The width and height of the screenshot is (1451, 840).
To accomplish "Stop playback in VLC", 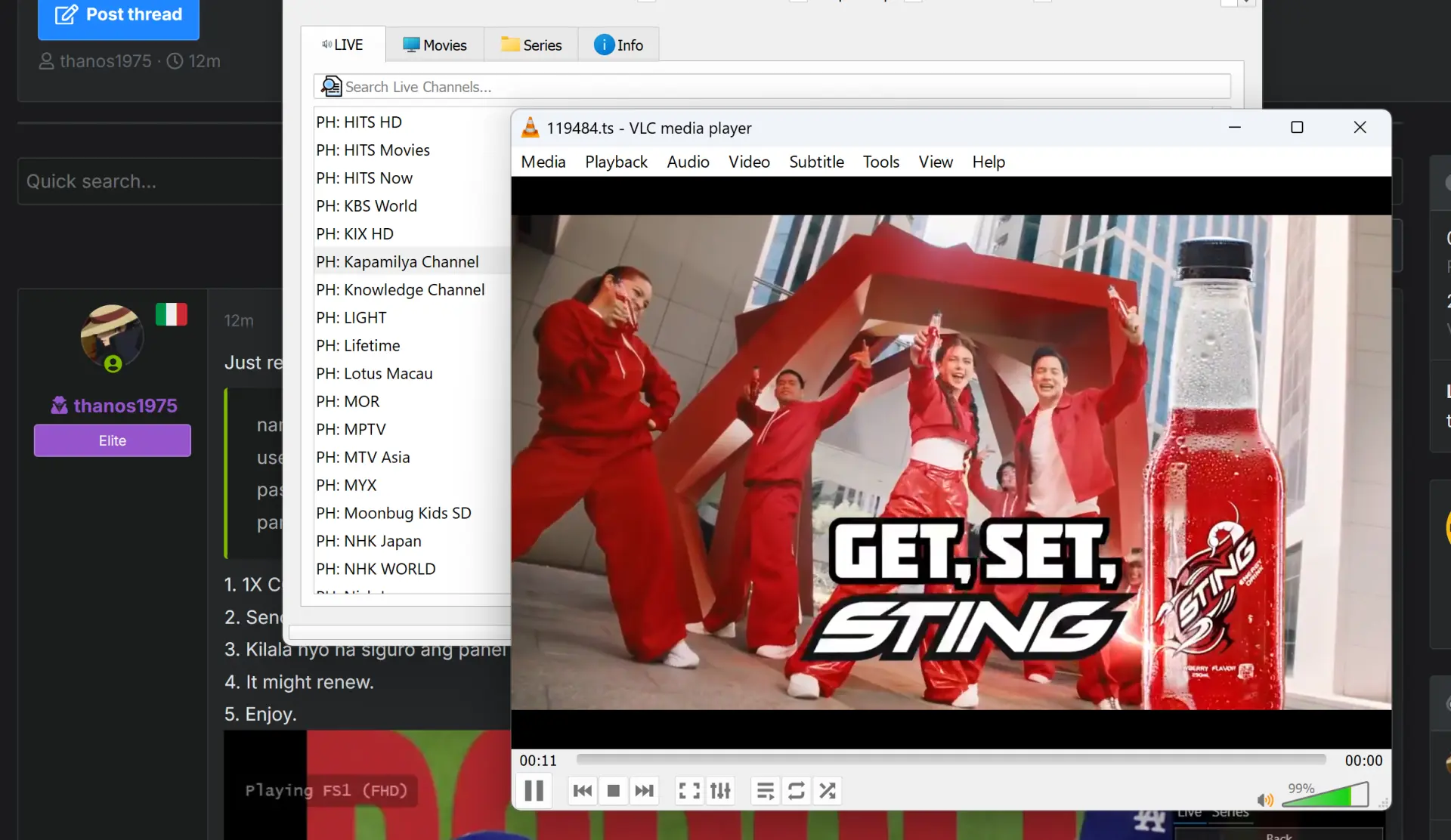I will [x=614, y=791].
